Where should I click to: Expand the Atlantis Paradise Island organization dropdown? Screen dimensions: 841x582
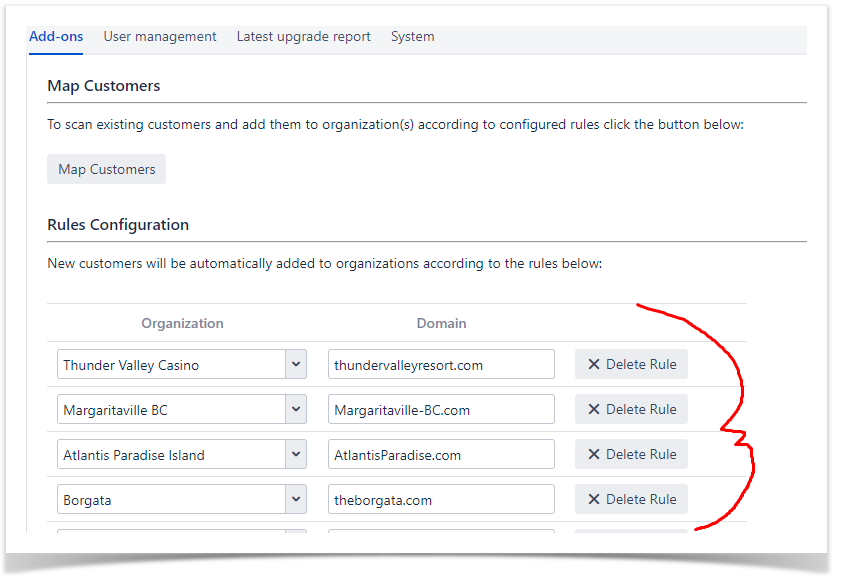(296, 455)
